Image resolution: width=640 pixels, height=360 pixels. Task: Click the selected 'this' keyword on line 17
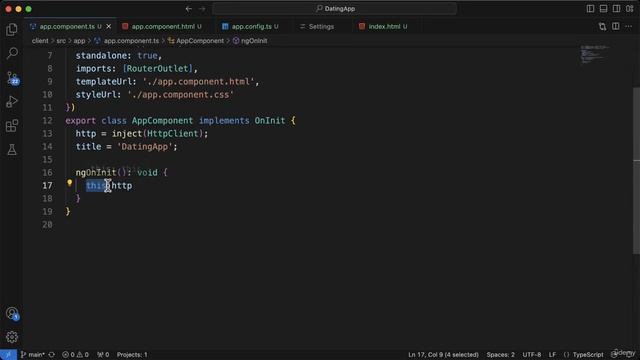(96, 185)
